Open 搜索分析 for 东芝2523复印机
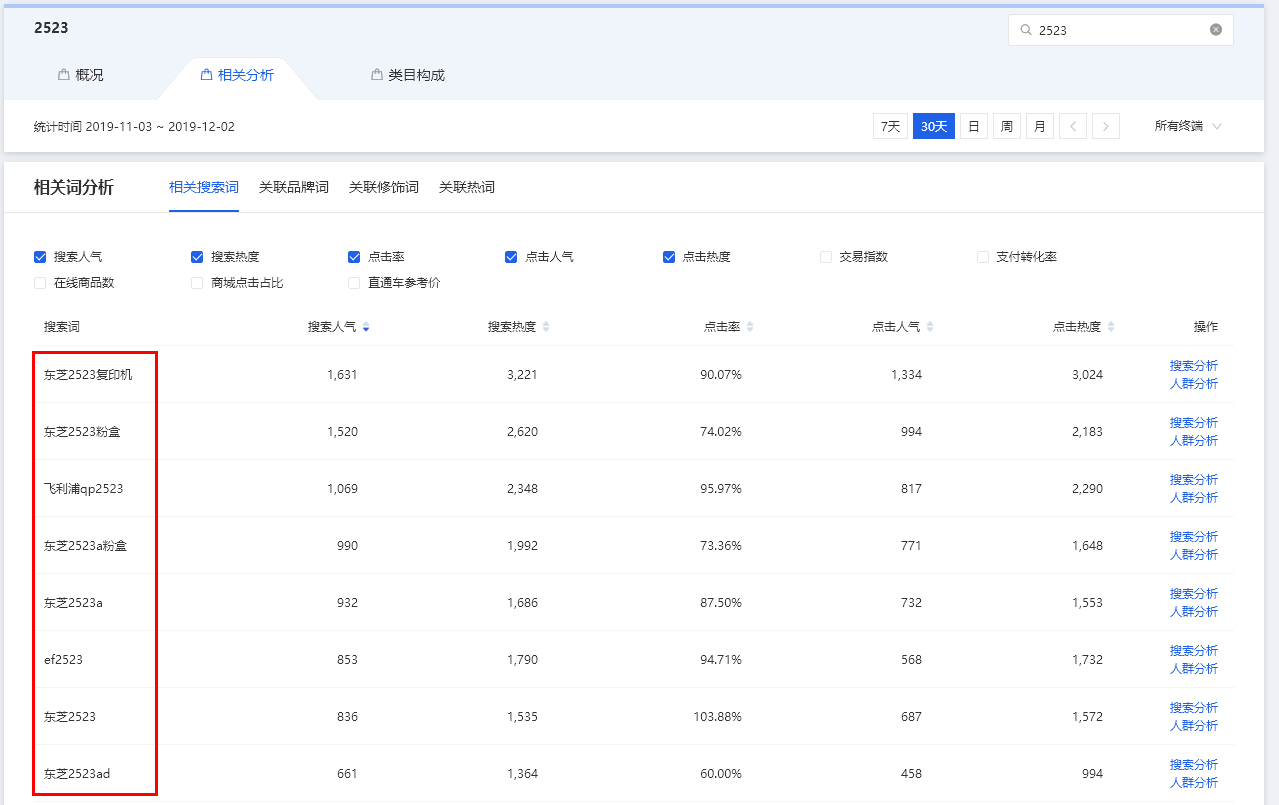1279x805 pixels. point(1194,366)
